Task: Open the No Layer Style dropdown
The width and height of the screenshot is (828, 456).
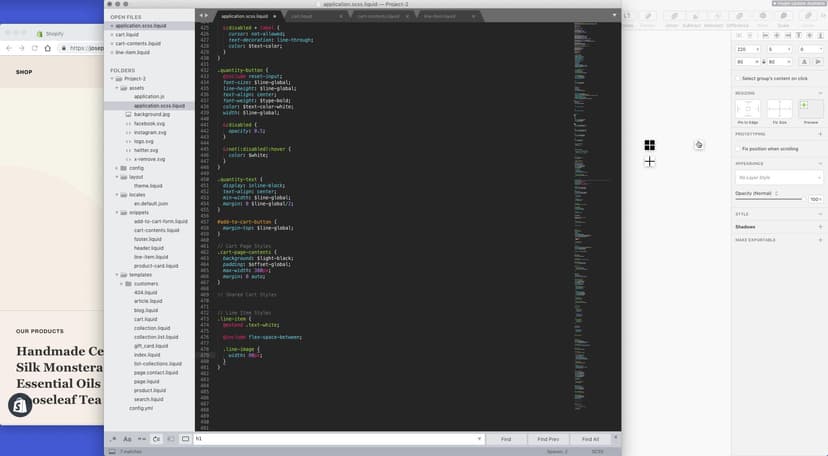Action: (778, 177)
